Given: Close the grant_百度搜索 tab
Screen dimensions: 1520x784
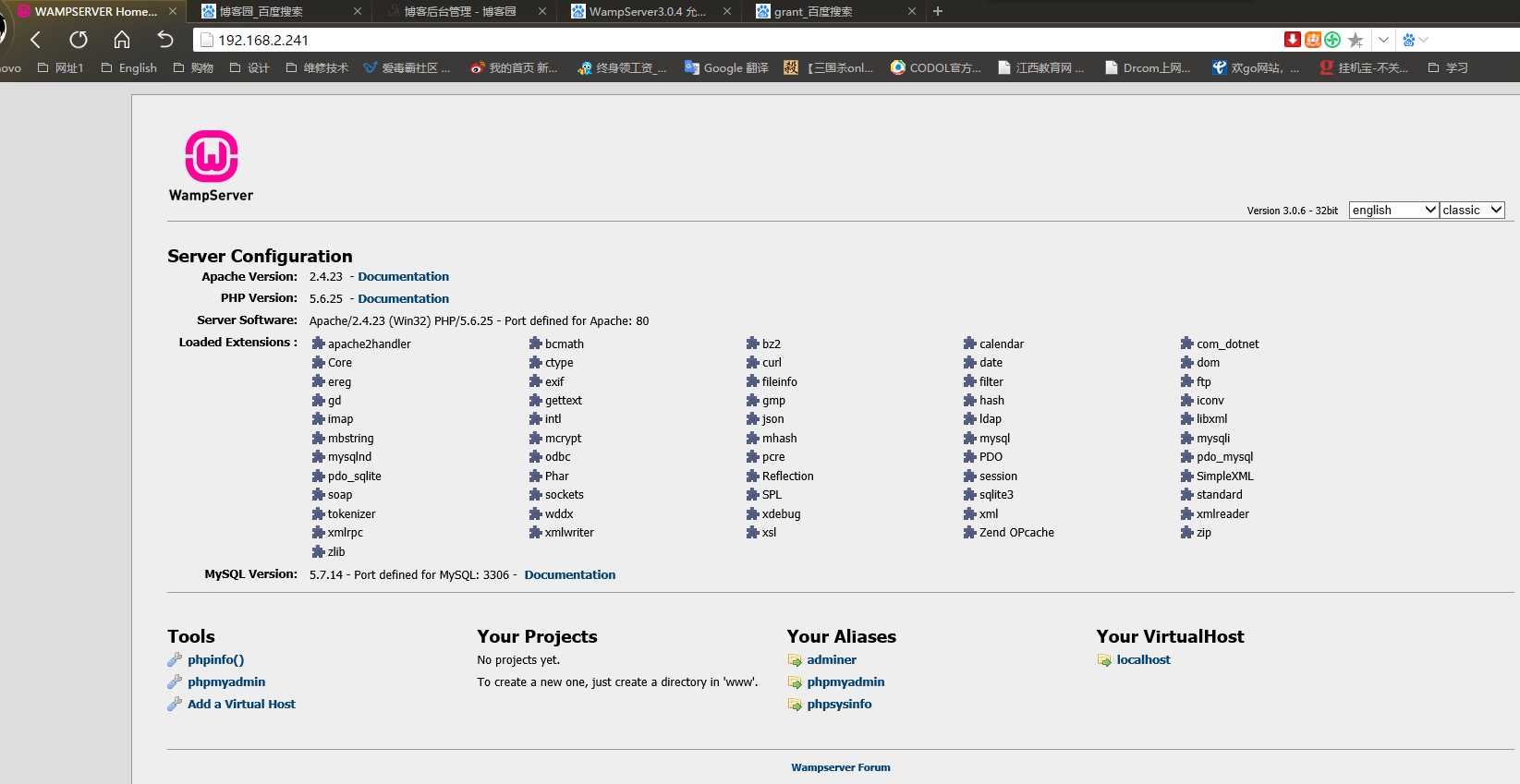Looking at the screenshot, I should tap(912, 11).
